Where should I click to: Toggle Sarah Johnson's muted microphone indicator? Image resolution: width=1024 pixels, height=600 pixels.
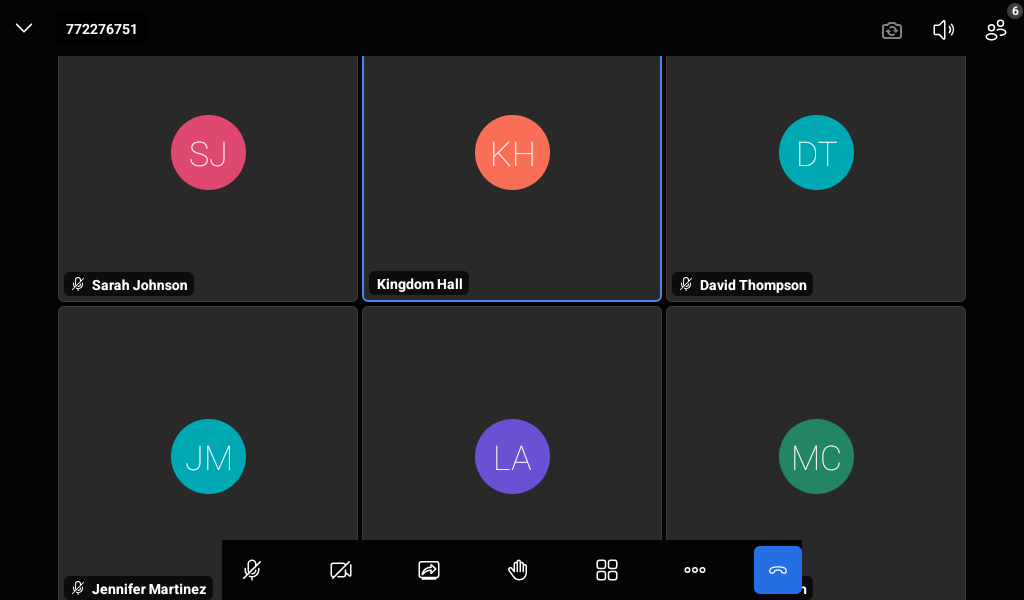[x=78, y=284]
